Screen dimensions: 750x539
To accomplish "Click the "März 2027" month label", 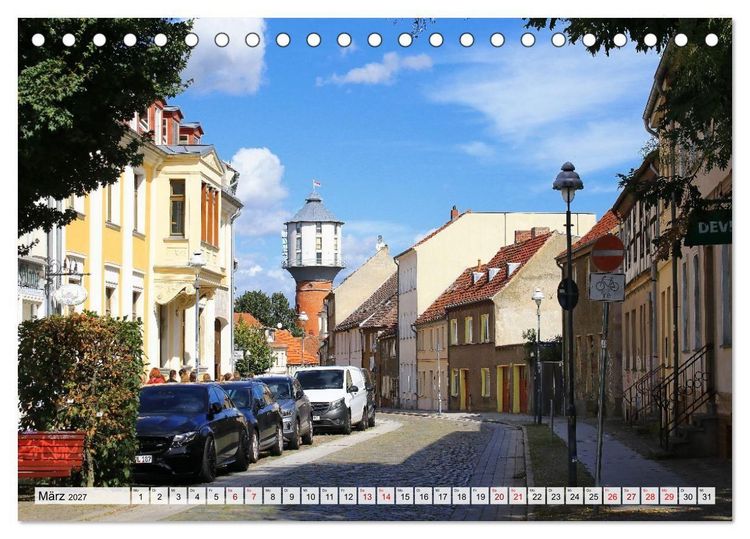I will click(63, 496).
